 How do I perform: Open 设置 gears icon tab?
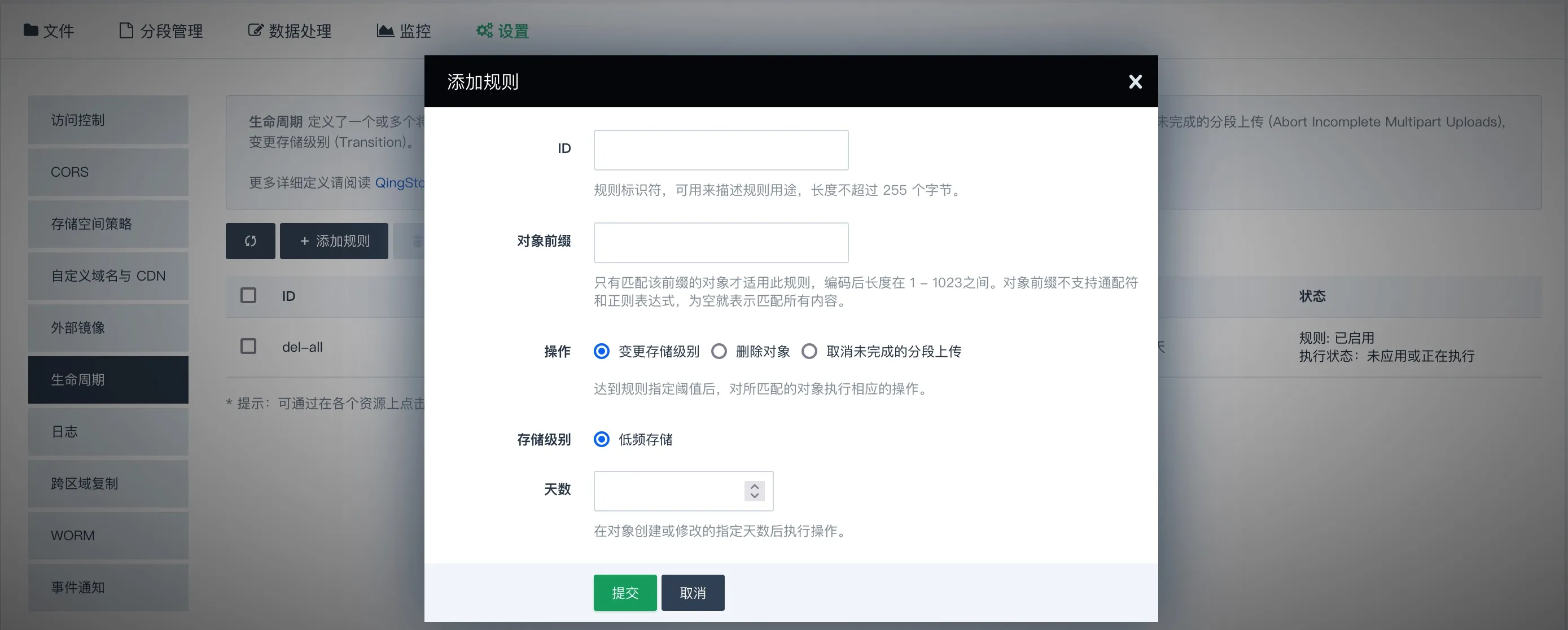click(x=502, y=30)
